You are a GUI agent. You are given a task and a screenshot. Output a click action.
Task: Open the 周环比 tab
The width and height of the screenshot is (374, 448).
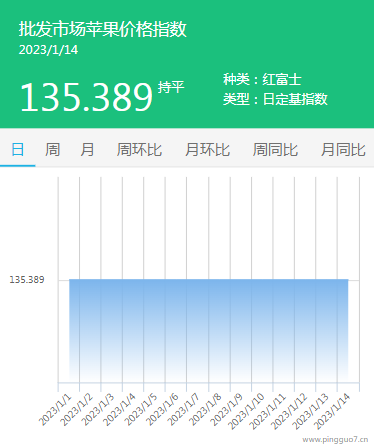pyautogui.click(x=139, y=149)
